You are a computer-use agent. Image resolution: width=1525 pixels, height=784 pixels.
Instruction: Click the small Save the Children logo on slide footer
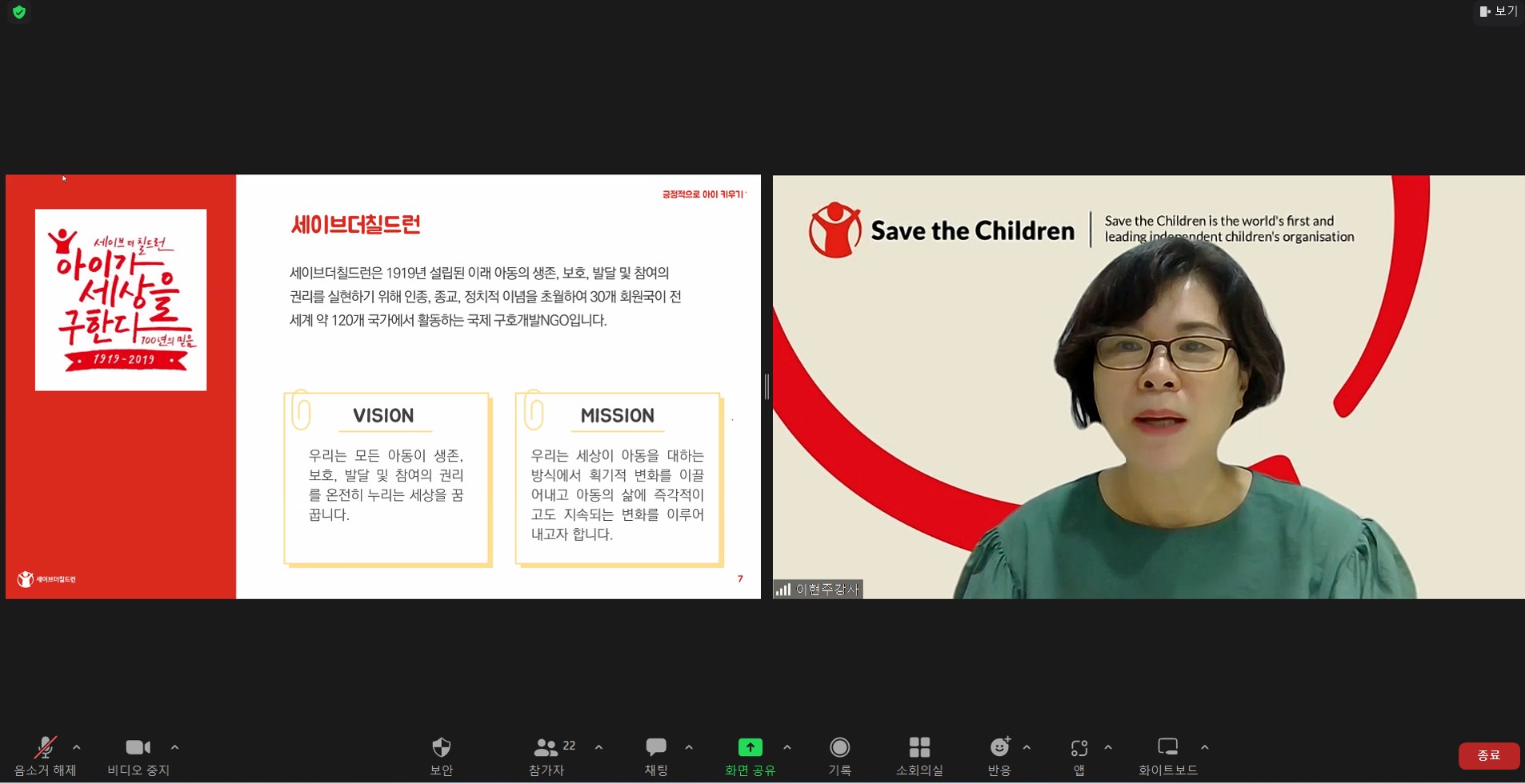click(46, 579)
